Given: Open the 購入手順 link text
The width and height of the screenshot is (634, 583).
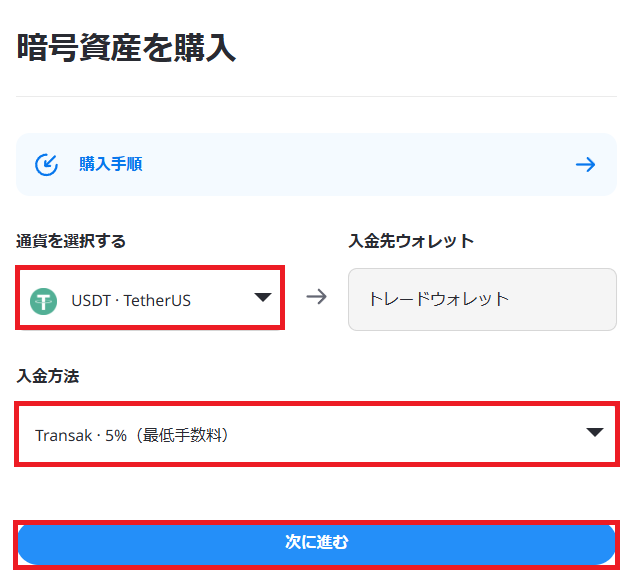Looking at the screenshot, I should pyautogui.click(x=111, y=165).
